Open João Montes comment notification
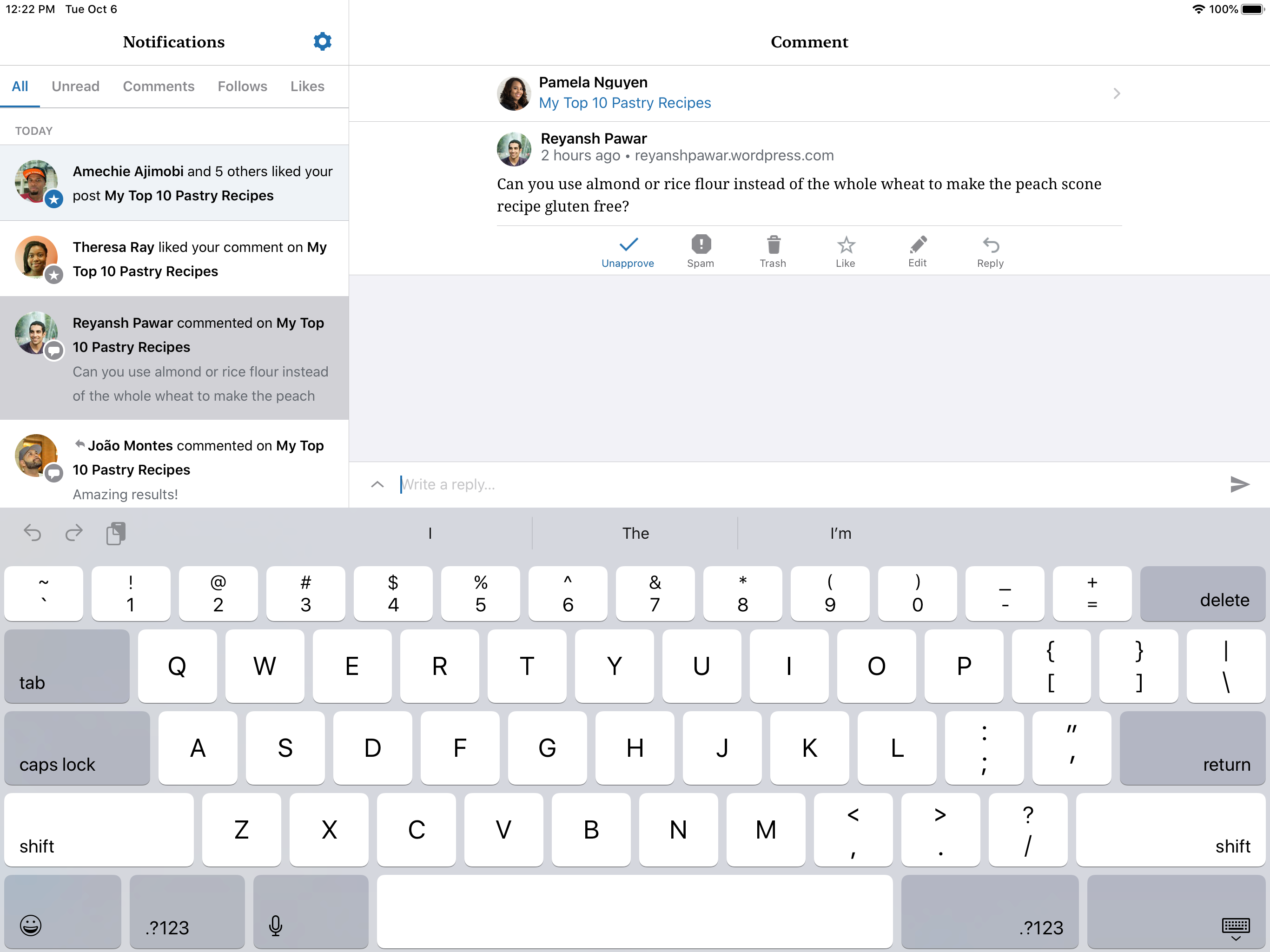The height and width of the screenshot is (952, 1270). pyautogui.click(x=174, y=464)
